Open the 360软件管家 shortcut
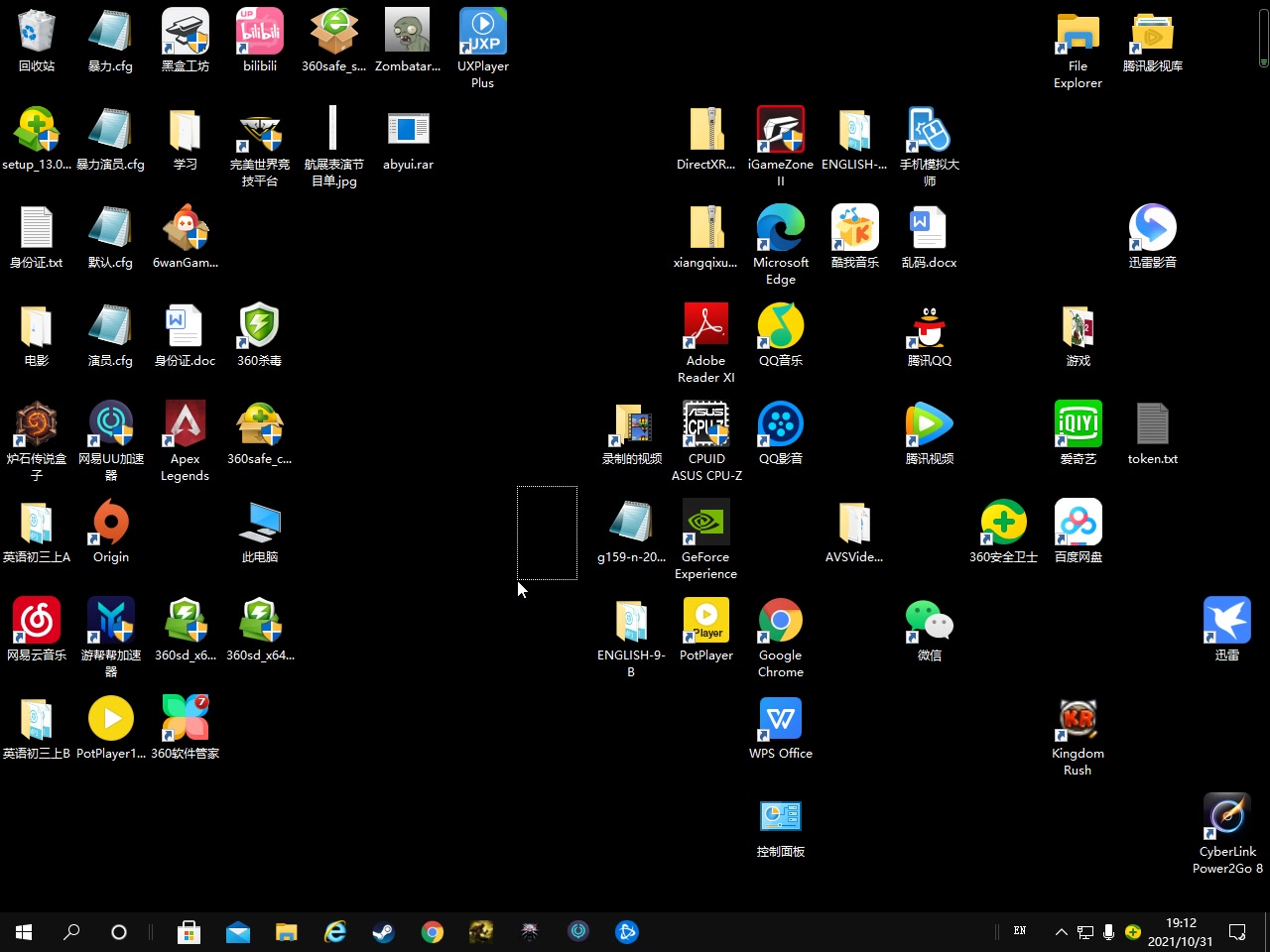 [186, 727]
